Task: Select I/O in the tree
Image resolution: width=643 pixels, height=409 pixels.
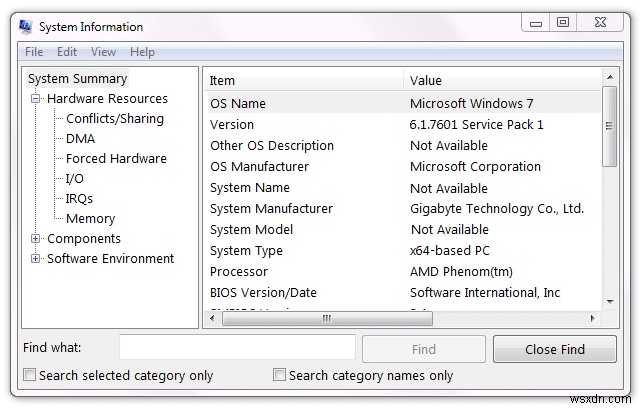Action: (75, 179)
